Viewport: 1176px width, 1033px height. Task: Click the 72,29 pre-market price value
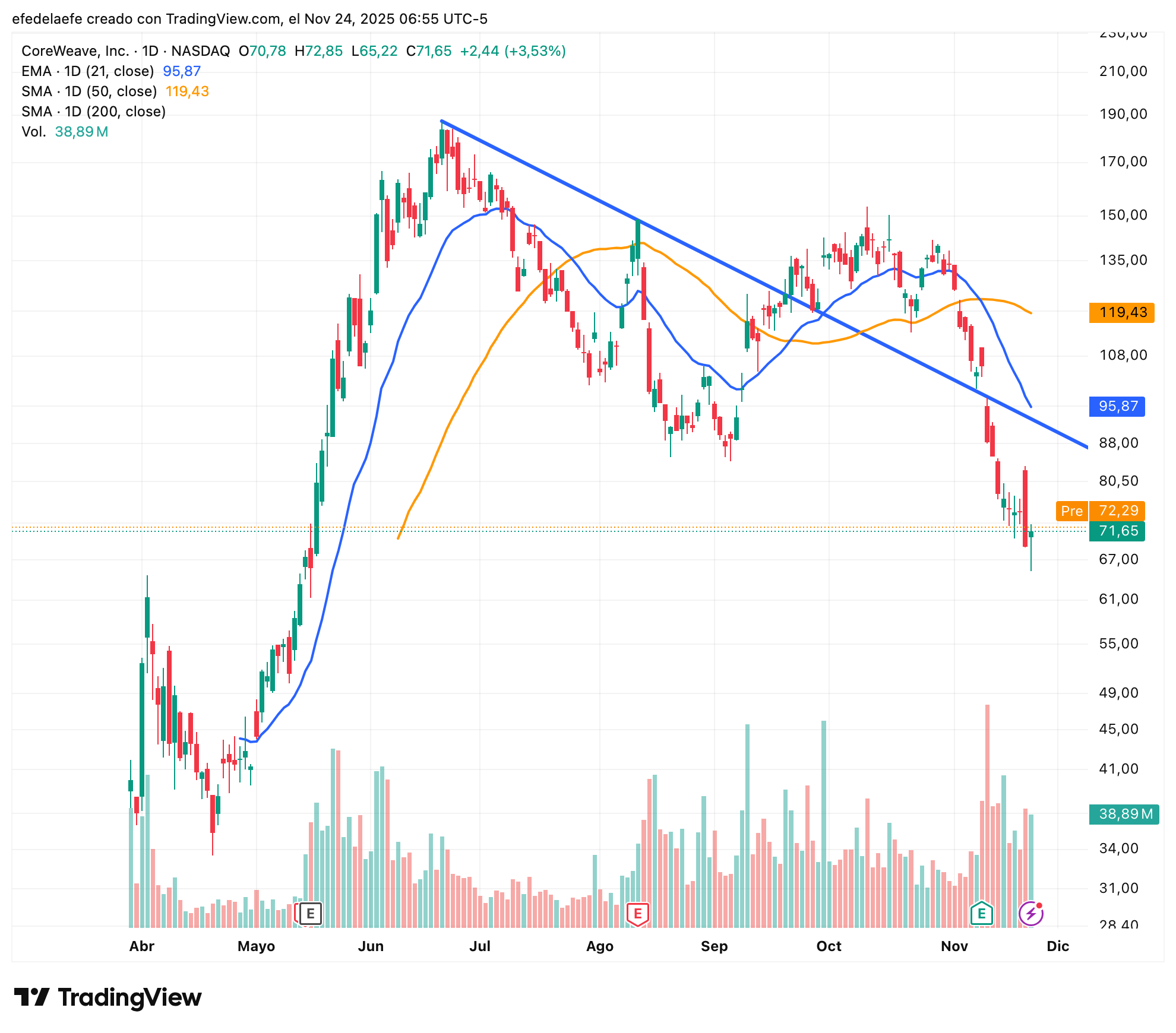point(1118,511)
